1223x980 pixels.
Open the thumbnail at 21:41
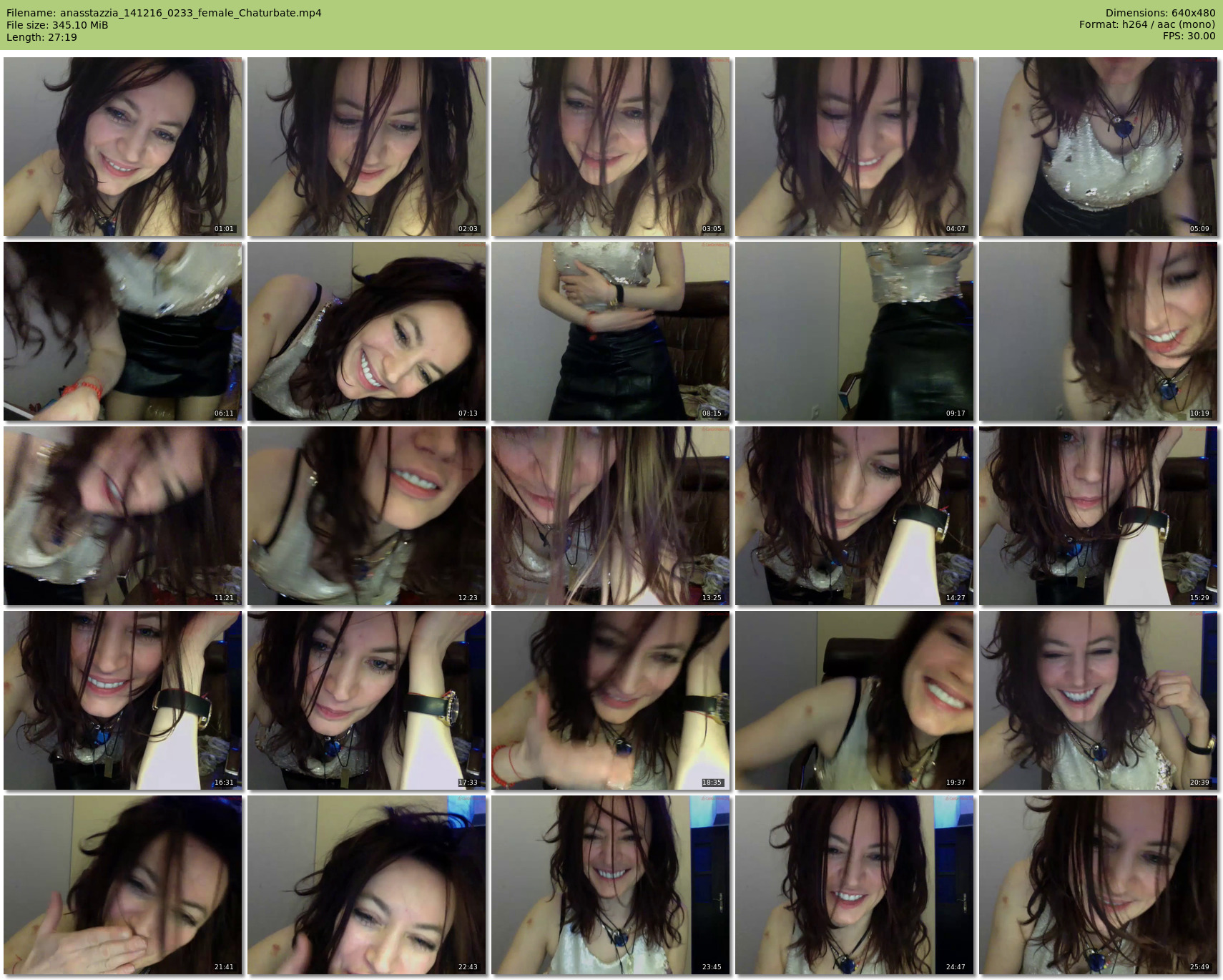[122, 885]
